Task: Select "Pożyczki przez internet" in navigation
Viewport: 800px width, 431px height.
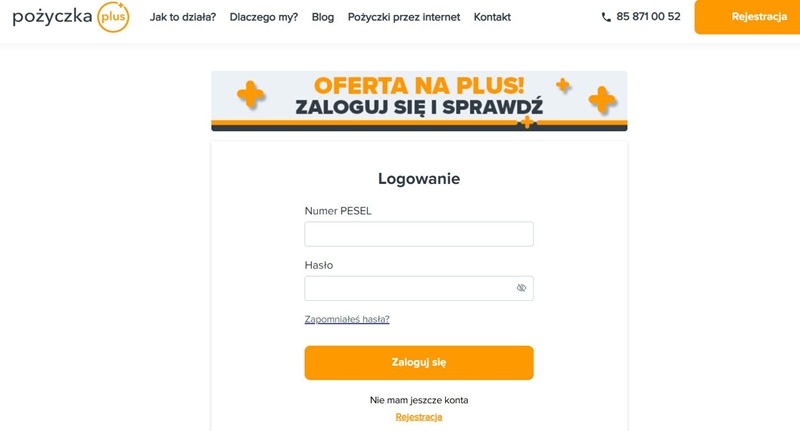Action: [404, 17]
